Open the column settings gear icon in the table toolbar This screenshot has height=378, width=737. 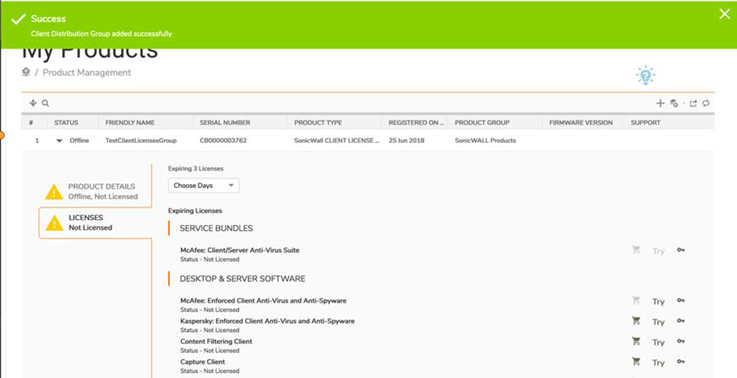[674, 103]
